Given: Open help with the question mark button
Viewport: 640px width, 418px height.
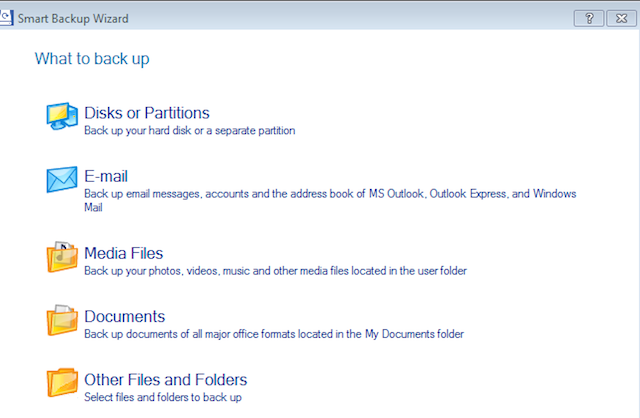Looking at the screenshot, I should [589, 18].
